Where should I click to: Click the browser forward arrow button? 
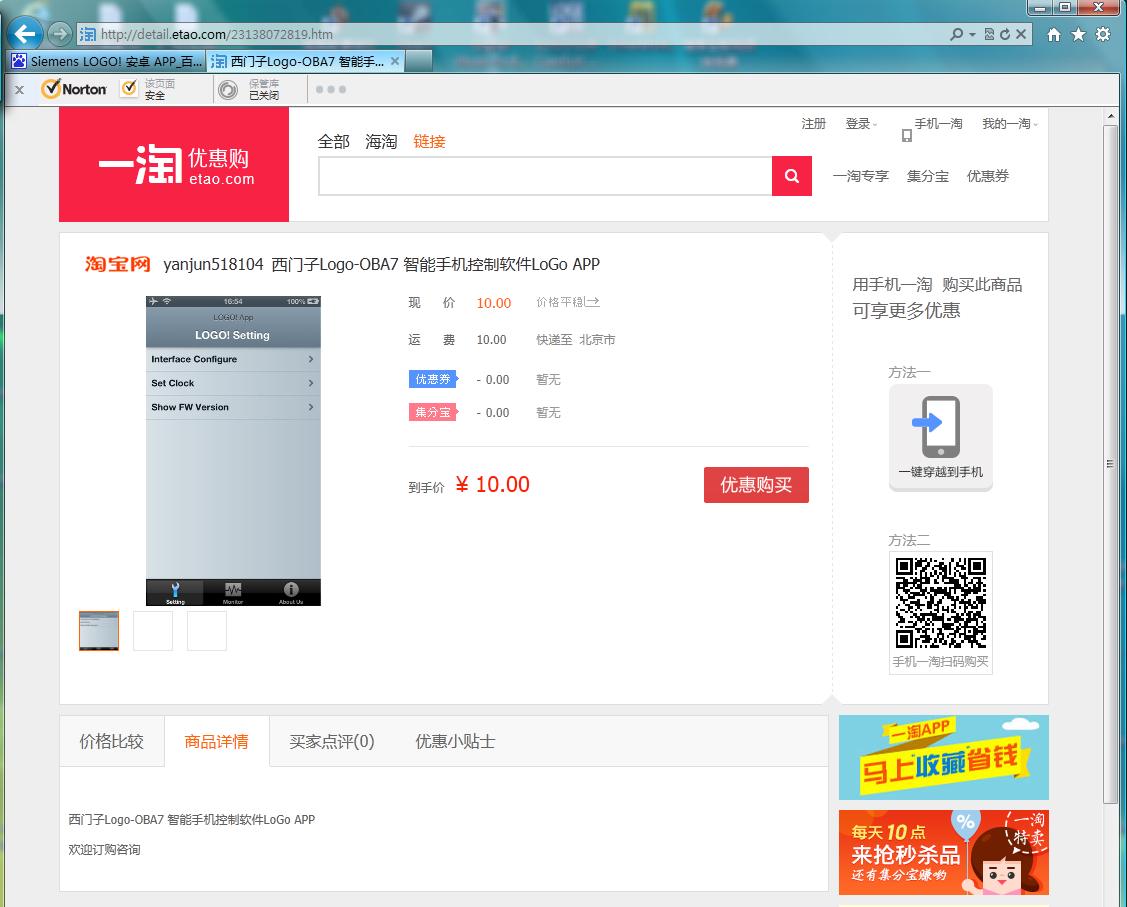60,34
